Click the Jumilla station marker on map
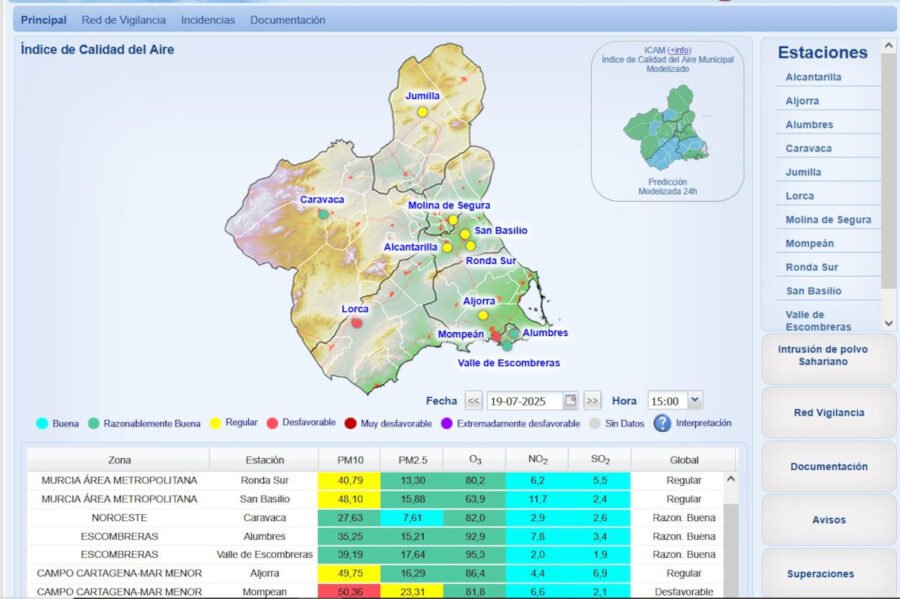900x599 pixels. (423, 112)
